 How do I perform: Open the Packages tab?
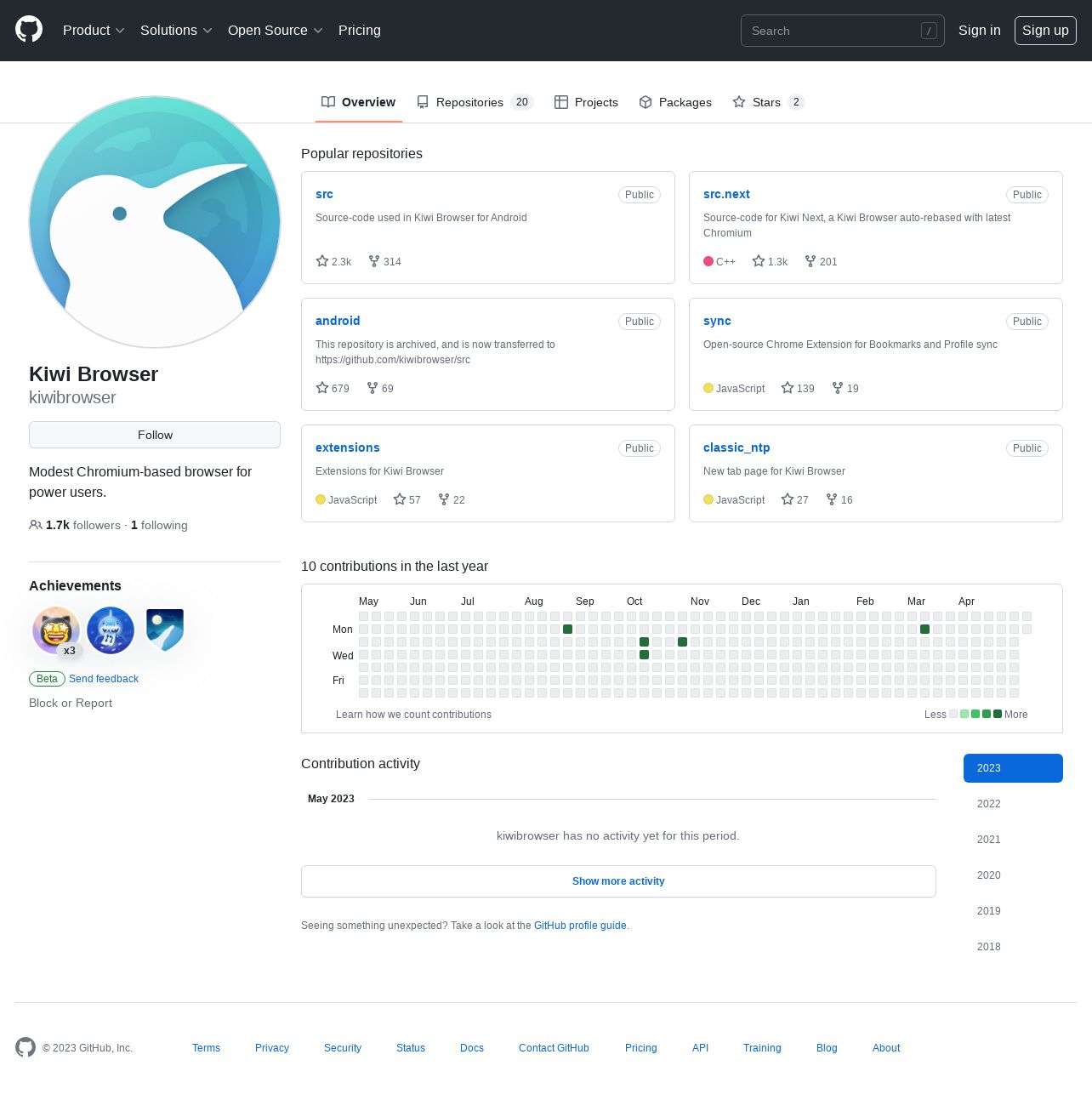point(675,102)
